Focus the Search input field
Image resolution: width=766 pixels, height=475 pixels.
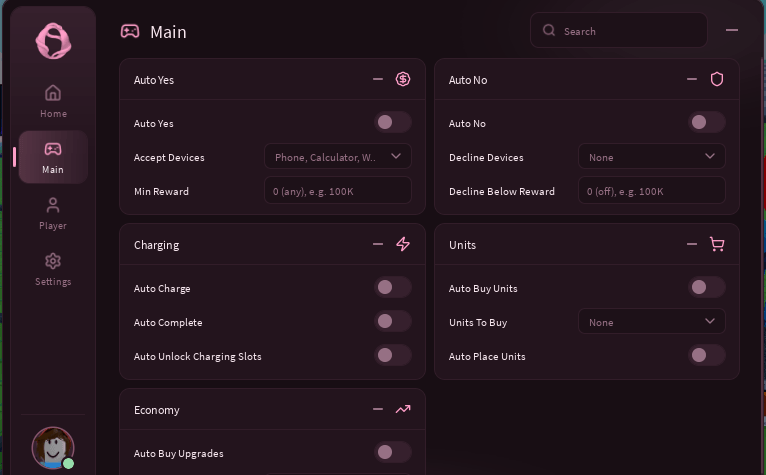(x=618, y=30)
